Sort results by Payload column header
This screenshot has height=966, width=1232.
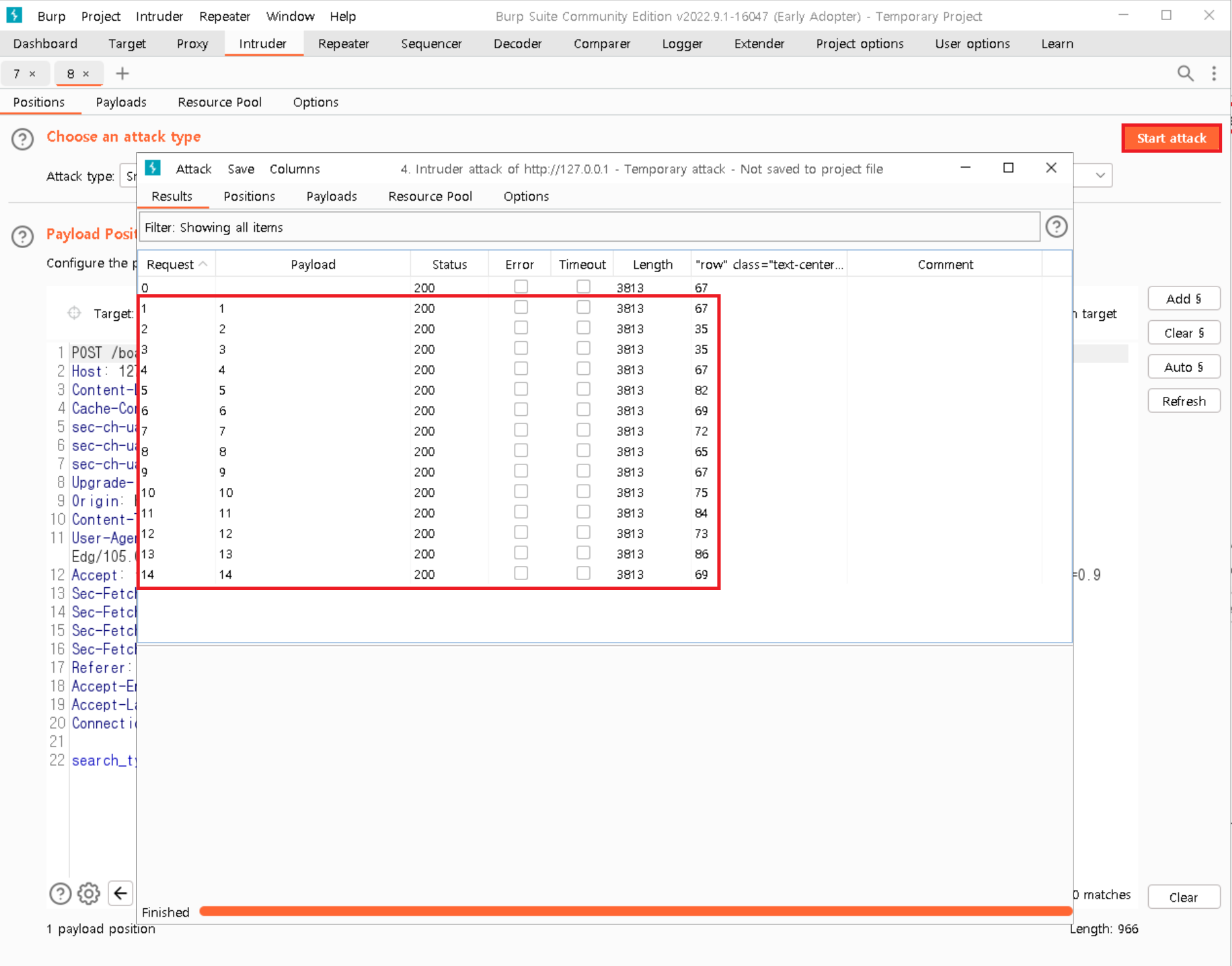pos(313,264)
